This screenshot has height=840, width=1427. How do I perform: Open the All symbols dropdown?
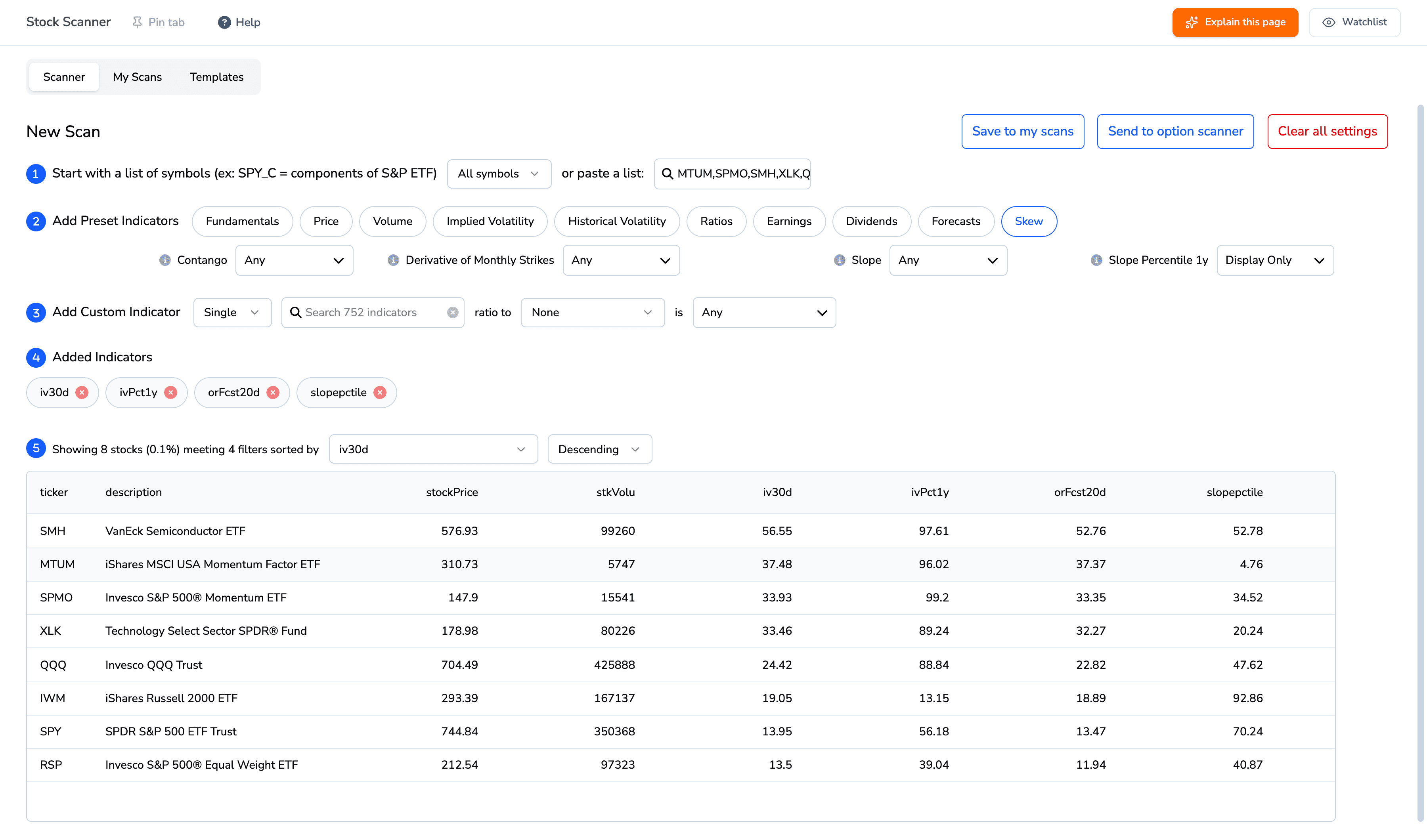(x=499, y=174)
